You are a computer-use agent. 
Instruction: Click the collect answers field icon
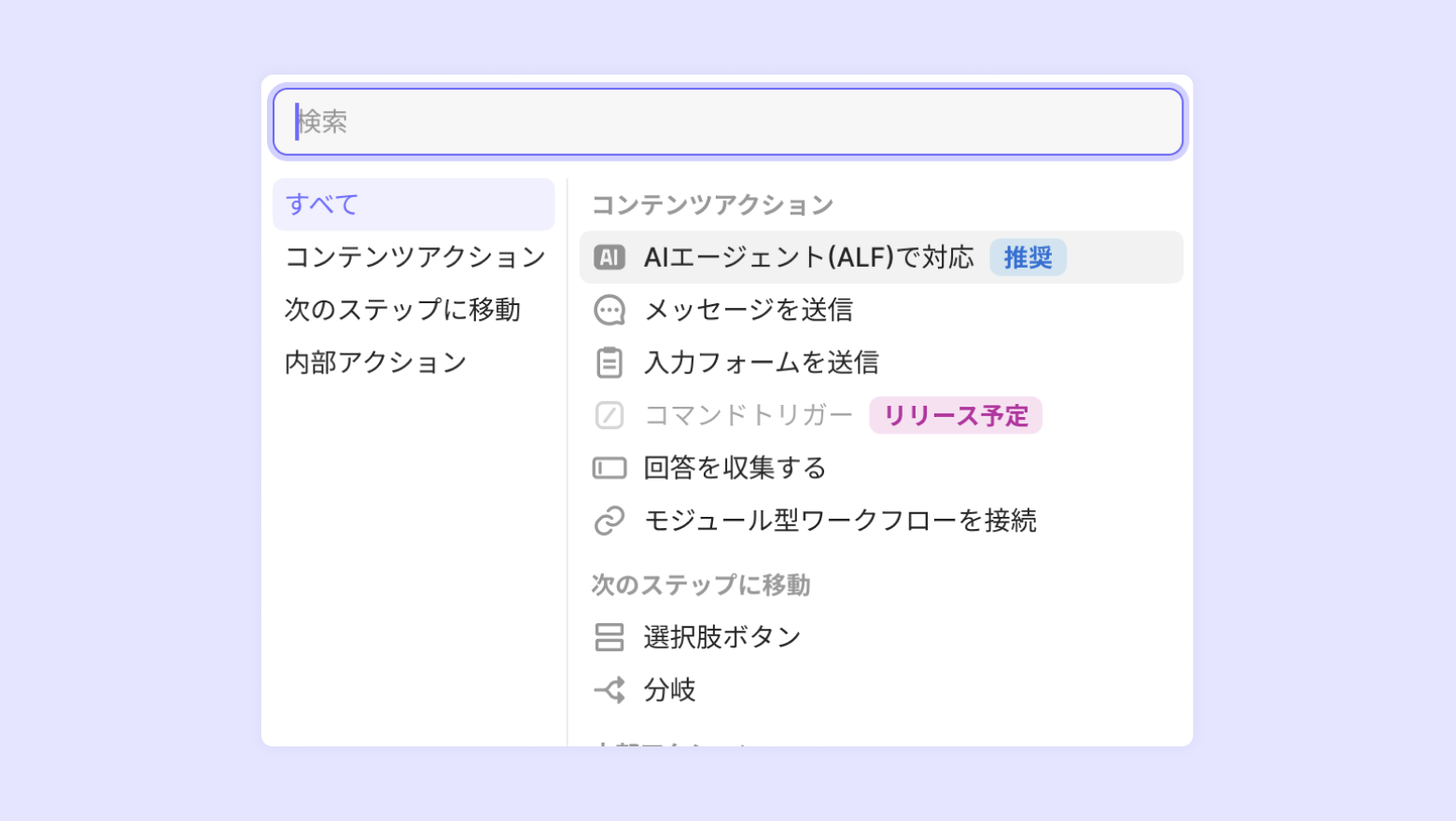coord(609,467)
